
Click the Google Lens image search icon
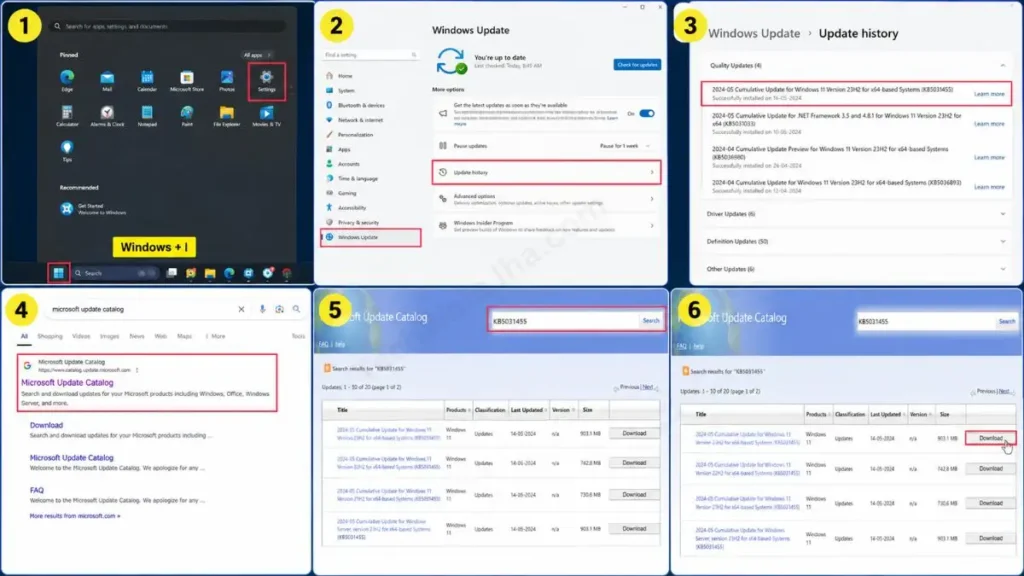coord(280,309)
